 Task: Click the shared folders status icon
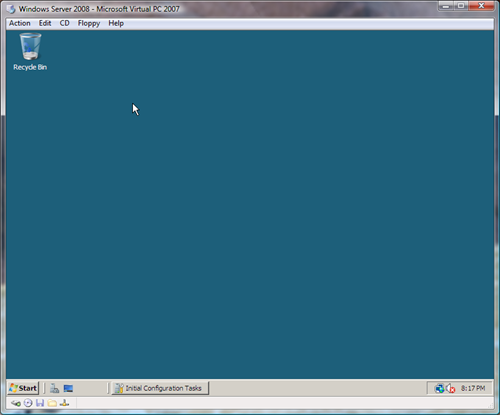click(x=52, y=403)
